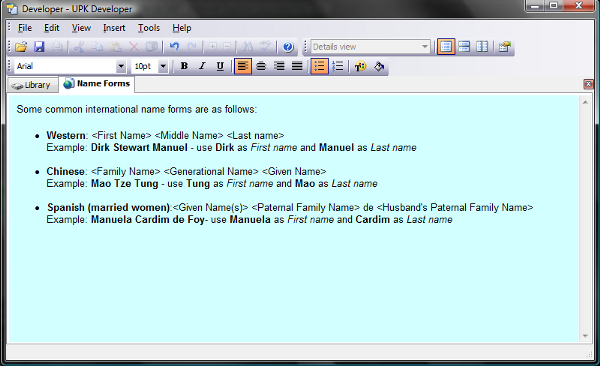Toggle Justify alignment button
Viewport: 600px width, 366px height.
coord(297,66)
